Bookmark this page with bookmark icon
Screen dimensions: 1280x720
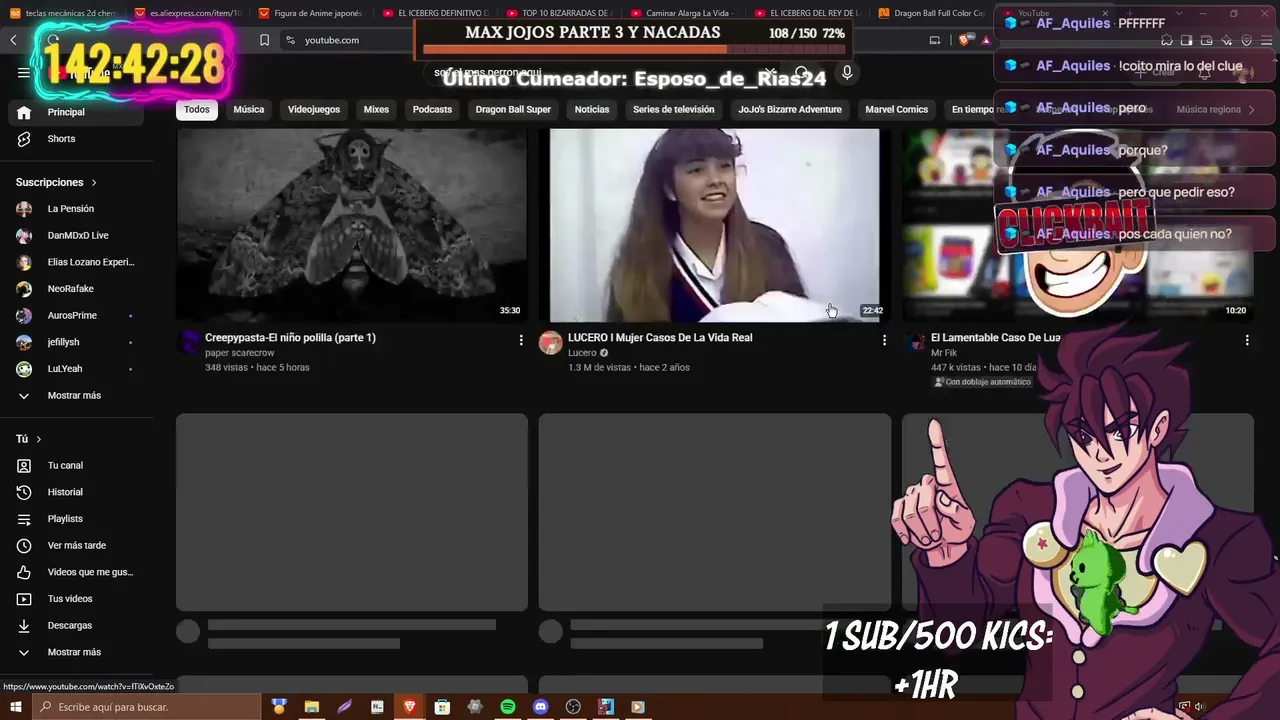coord(264,40)
